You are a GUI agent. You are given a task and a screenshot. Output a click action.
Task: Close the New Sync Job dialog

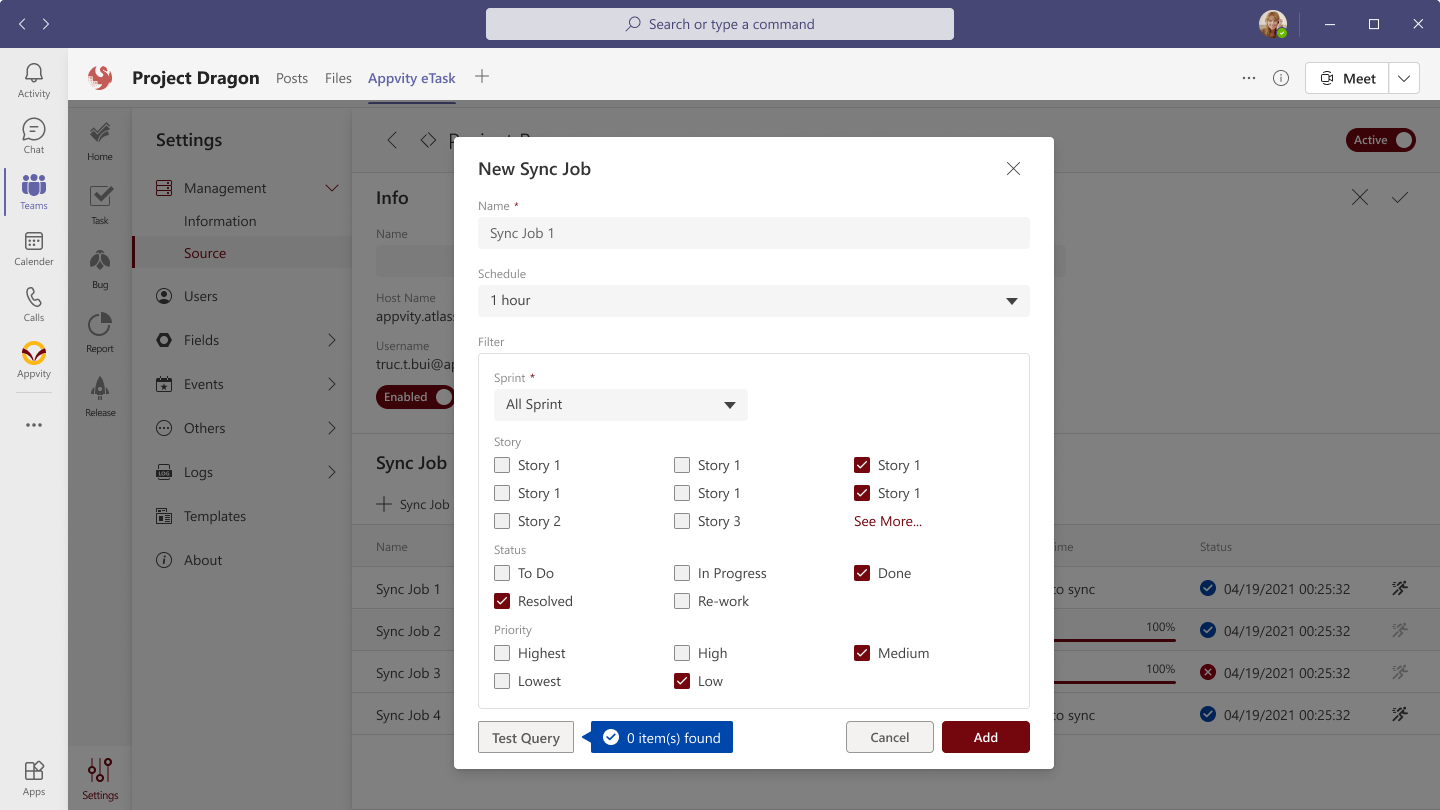pos(1013,169)
